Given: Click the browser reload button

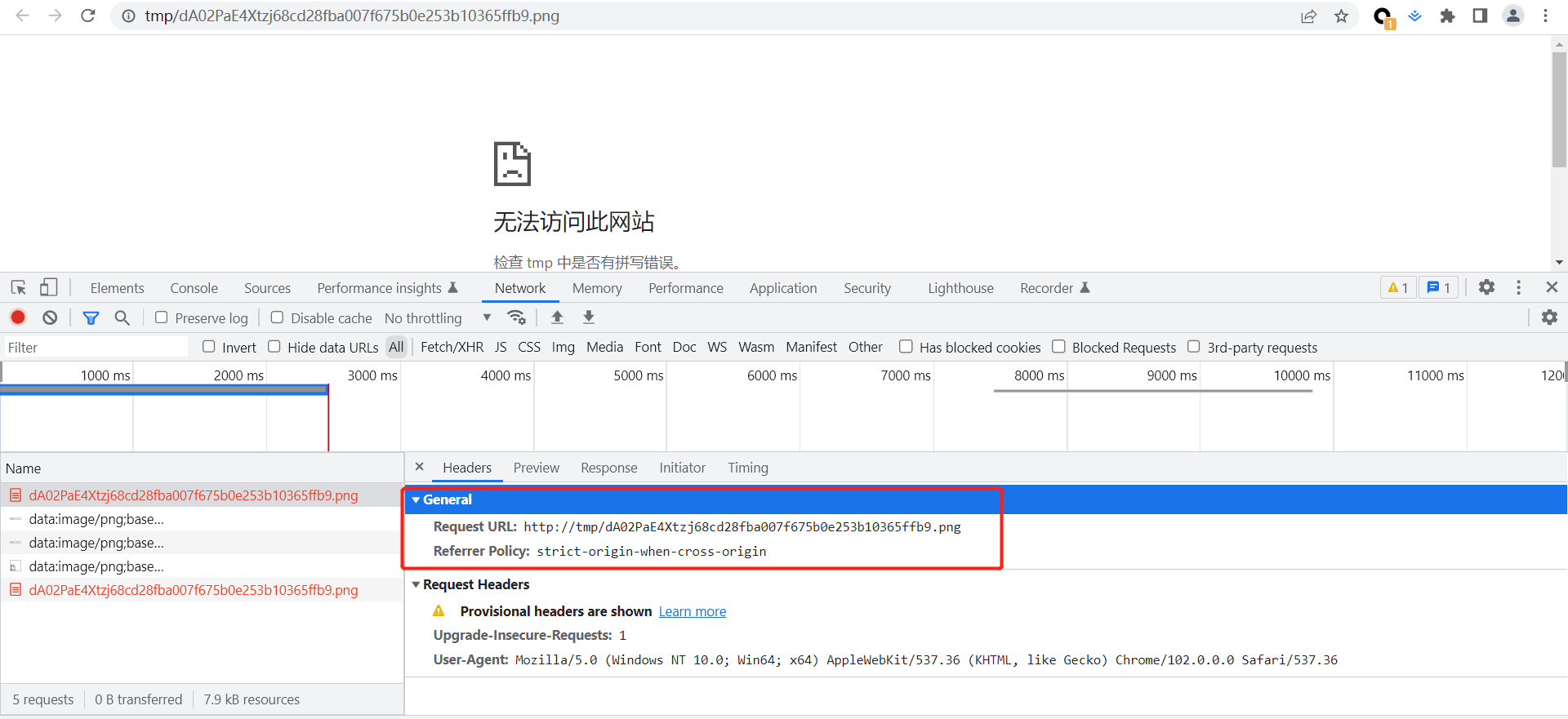Looking at the screenshot, I should click(x=88, y=16).
